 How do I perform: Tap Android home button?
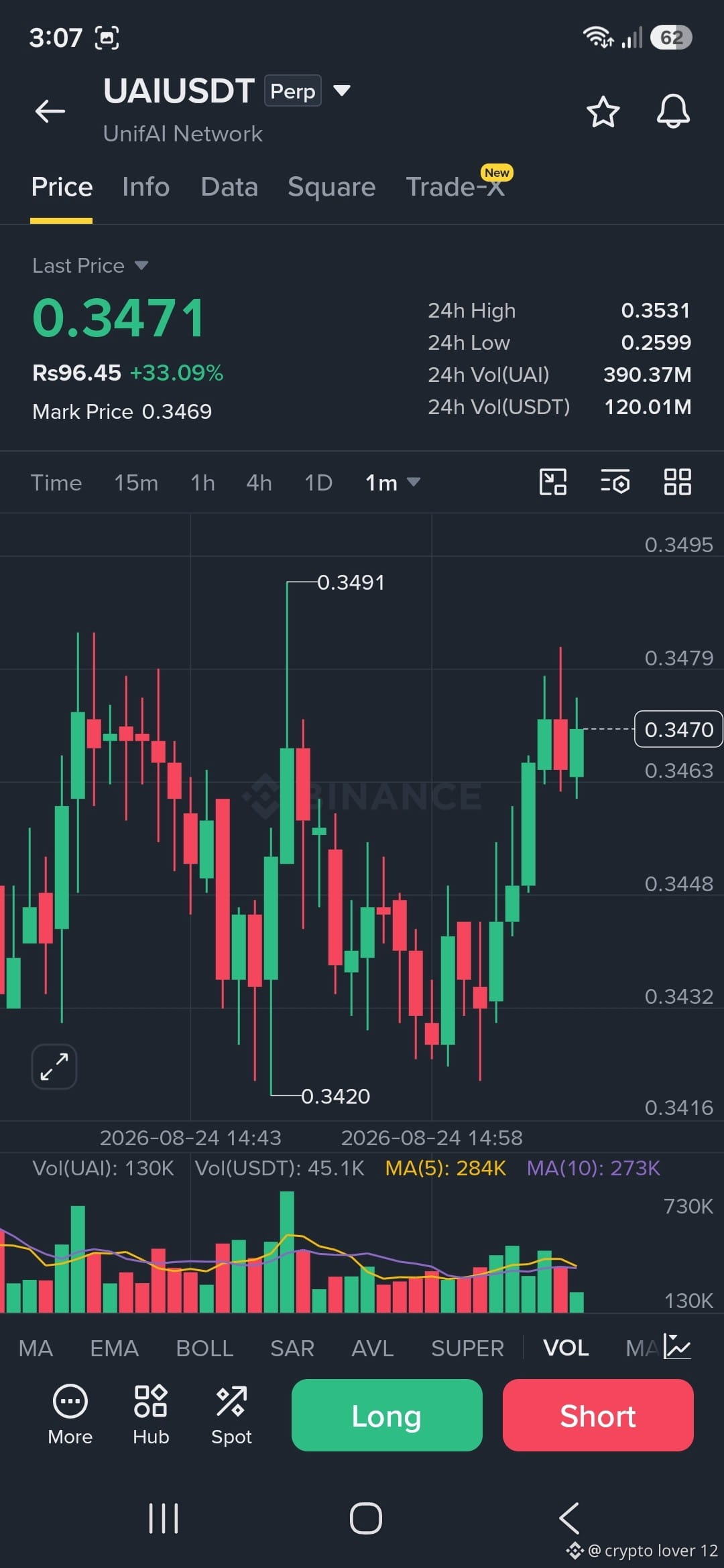point(366,1518)
